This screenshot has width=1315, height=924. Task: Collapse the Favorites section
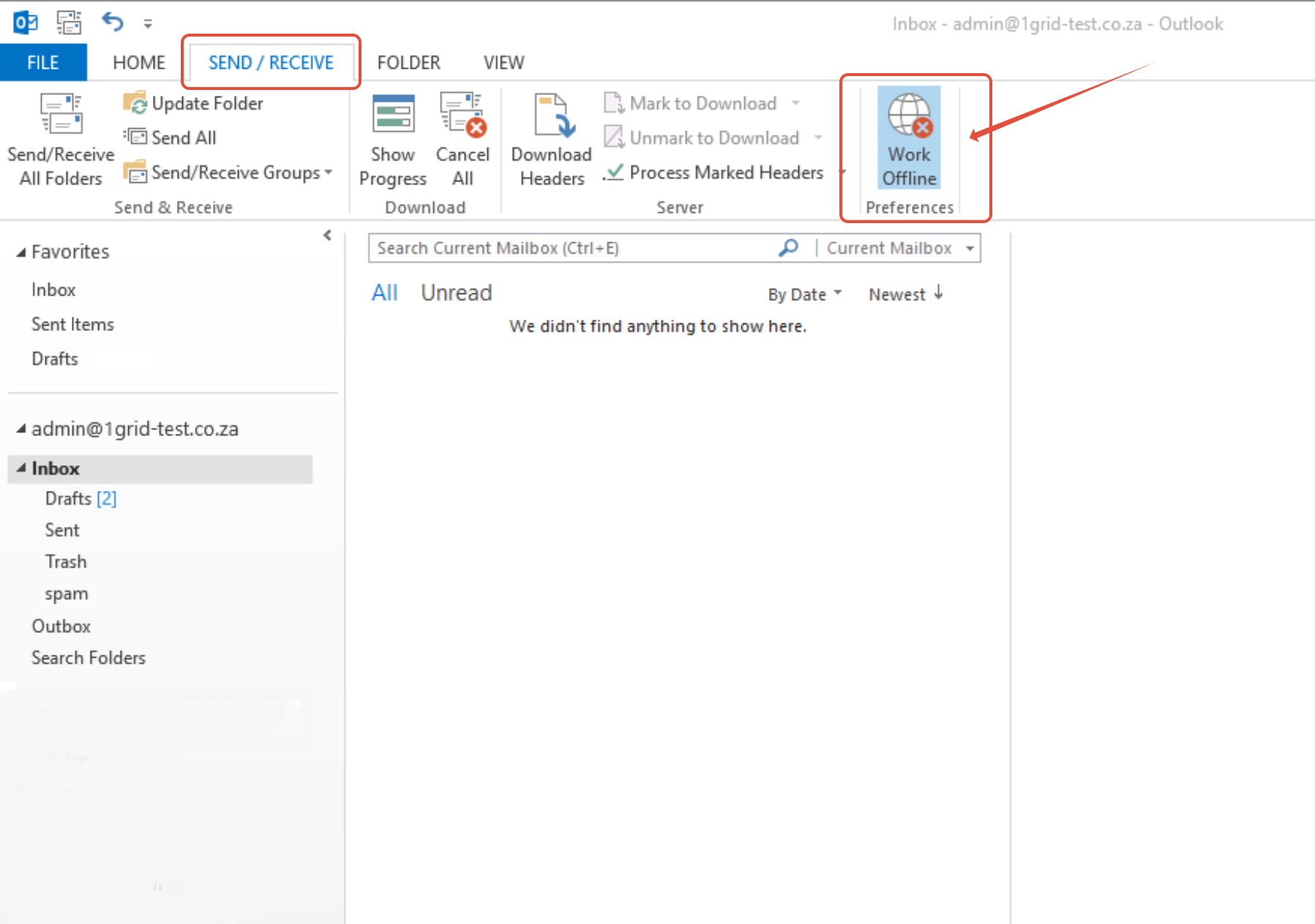(x=21, y=252)
